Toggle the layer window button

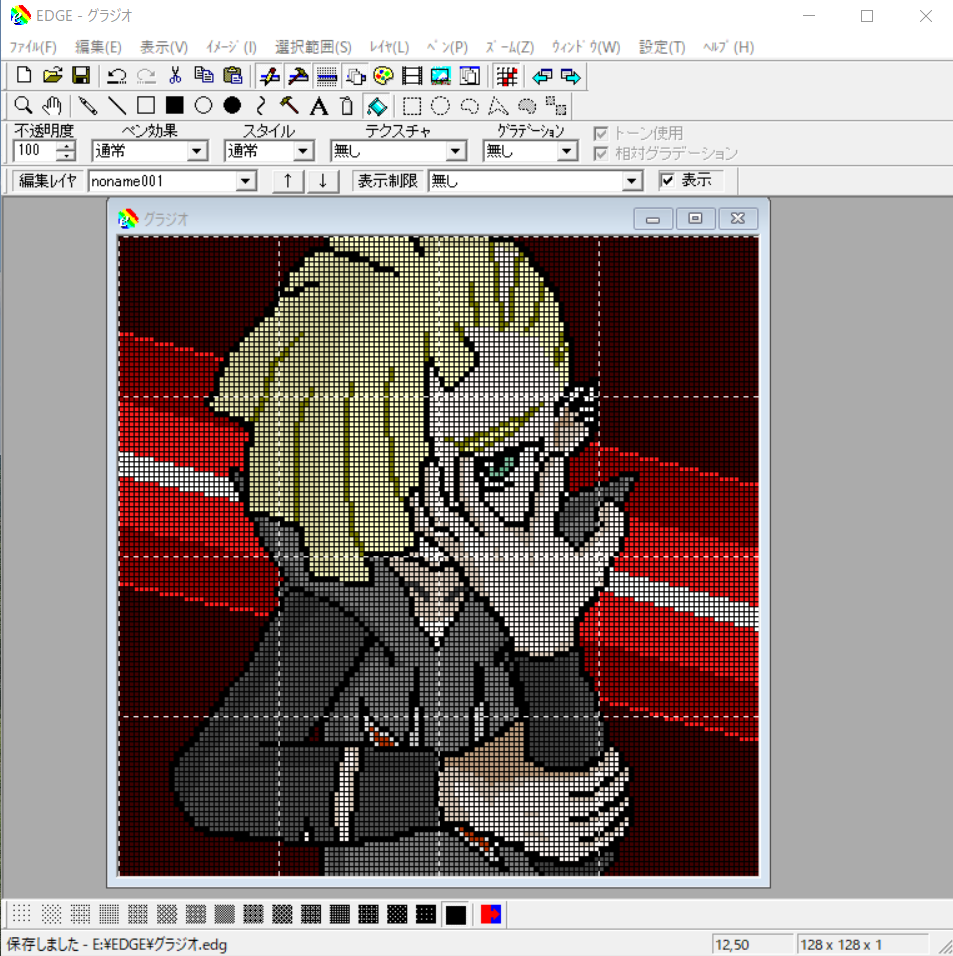pos(355,76)
